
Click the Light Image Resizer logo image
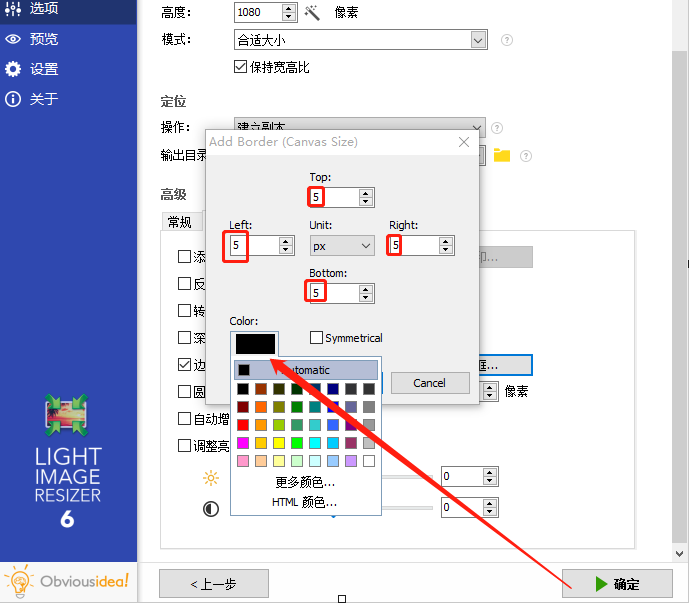[x=66, y=415]
